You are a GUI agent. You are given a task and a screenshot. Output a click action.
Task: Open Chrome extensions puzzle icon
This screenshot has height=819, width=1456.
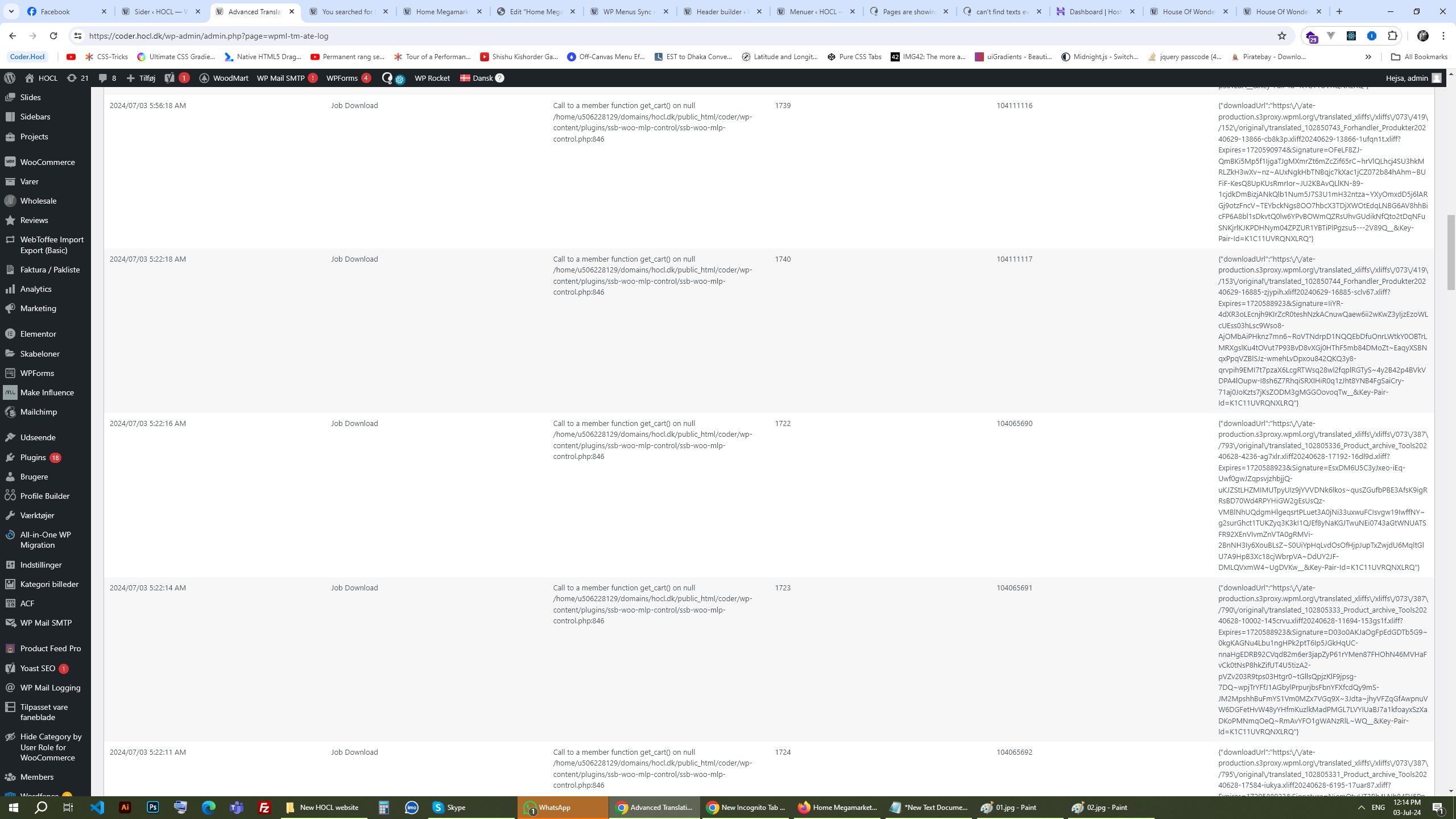(1392, 36)
